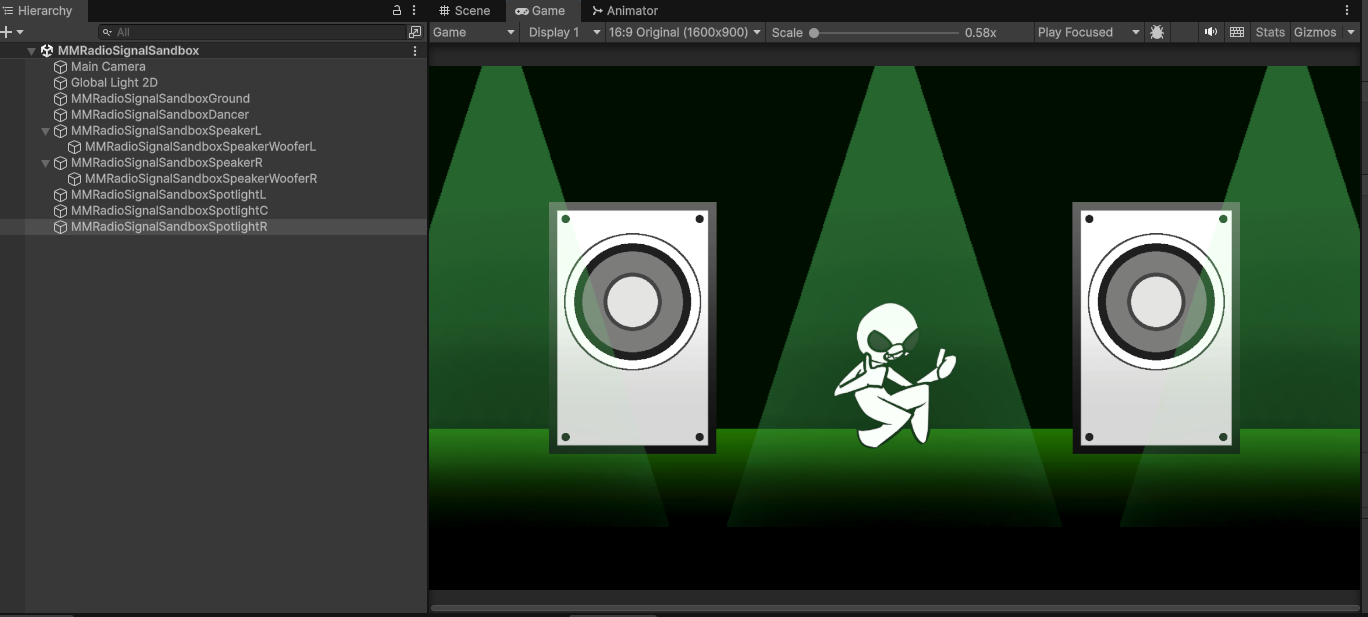1368x617 pixels.
Task: Open the Gizmos dropdown arrow
Action: pyautogui.click(x=1351, y=32)
